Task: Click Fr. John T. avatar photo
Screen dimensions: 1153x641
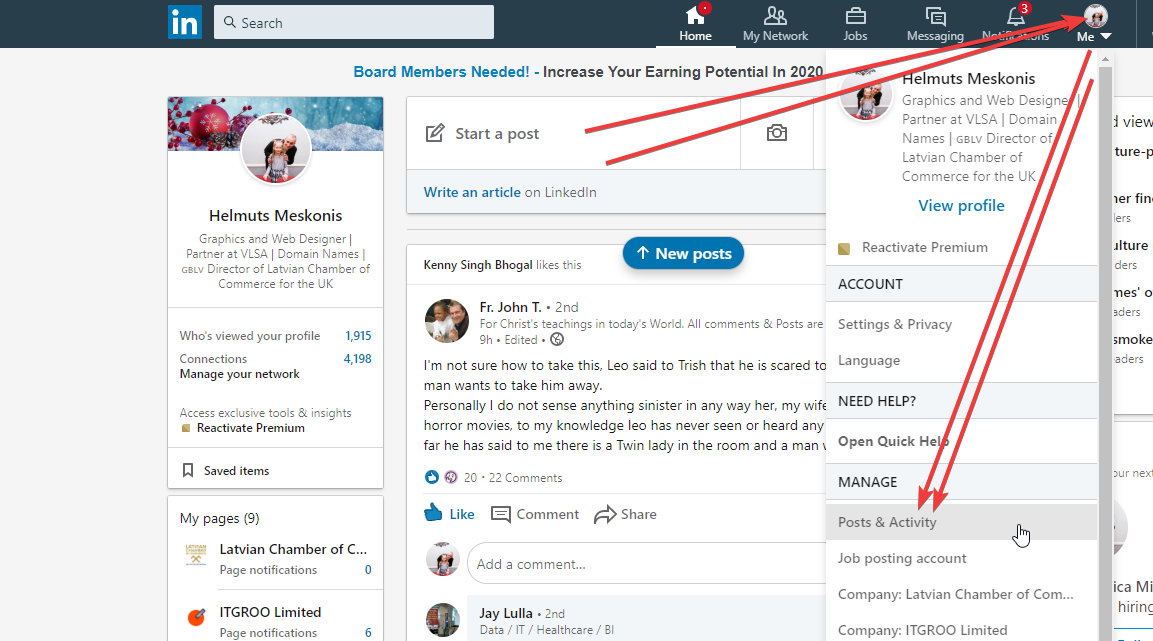Action: pyautogui.click(x=447, y=321)
